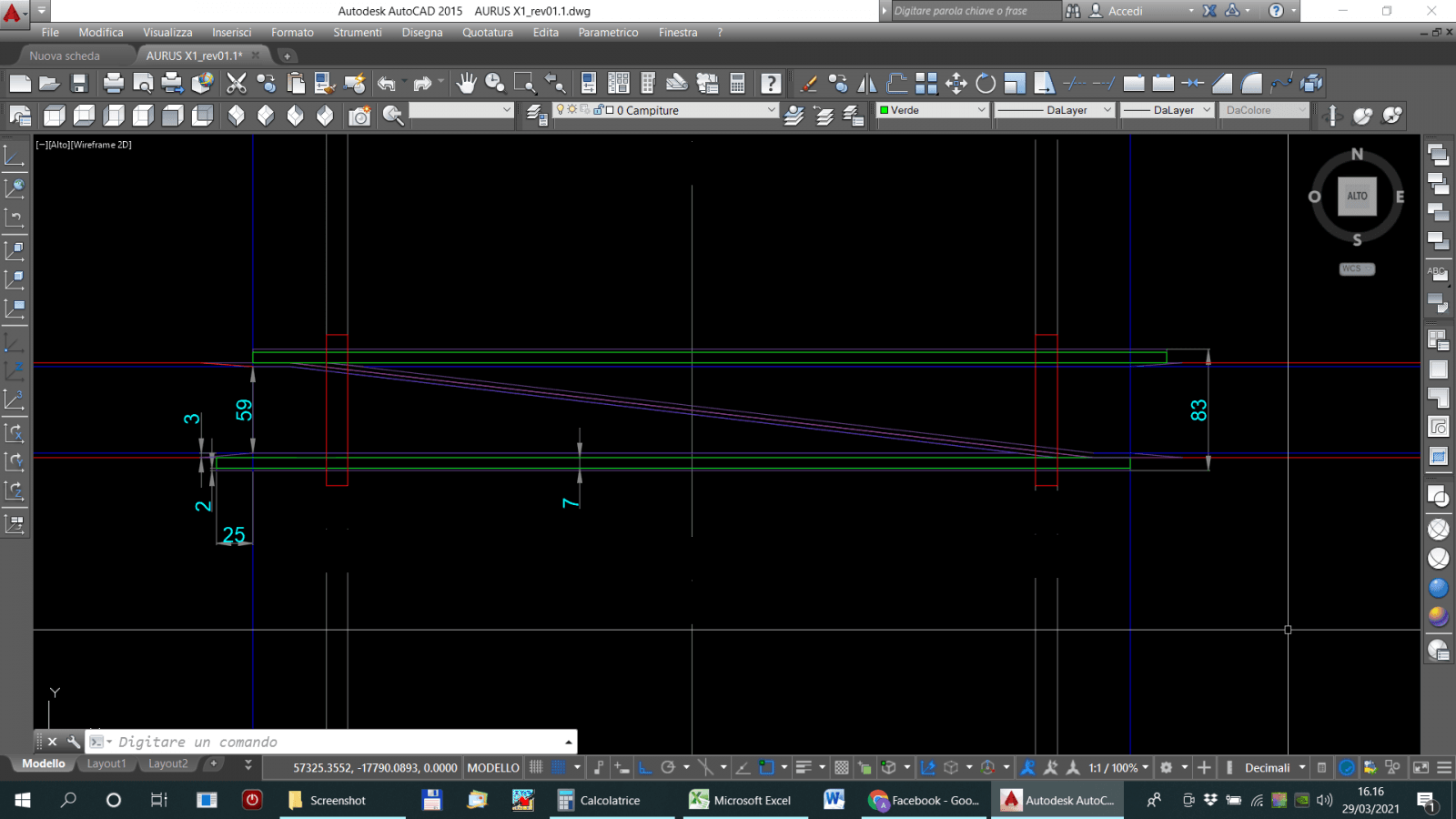Activate the Rotate tool in Modify toolbar

[986, 84]
